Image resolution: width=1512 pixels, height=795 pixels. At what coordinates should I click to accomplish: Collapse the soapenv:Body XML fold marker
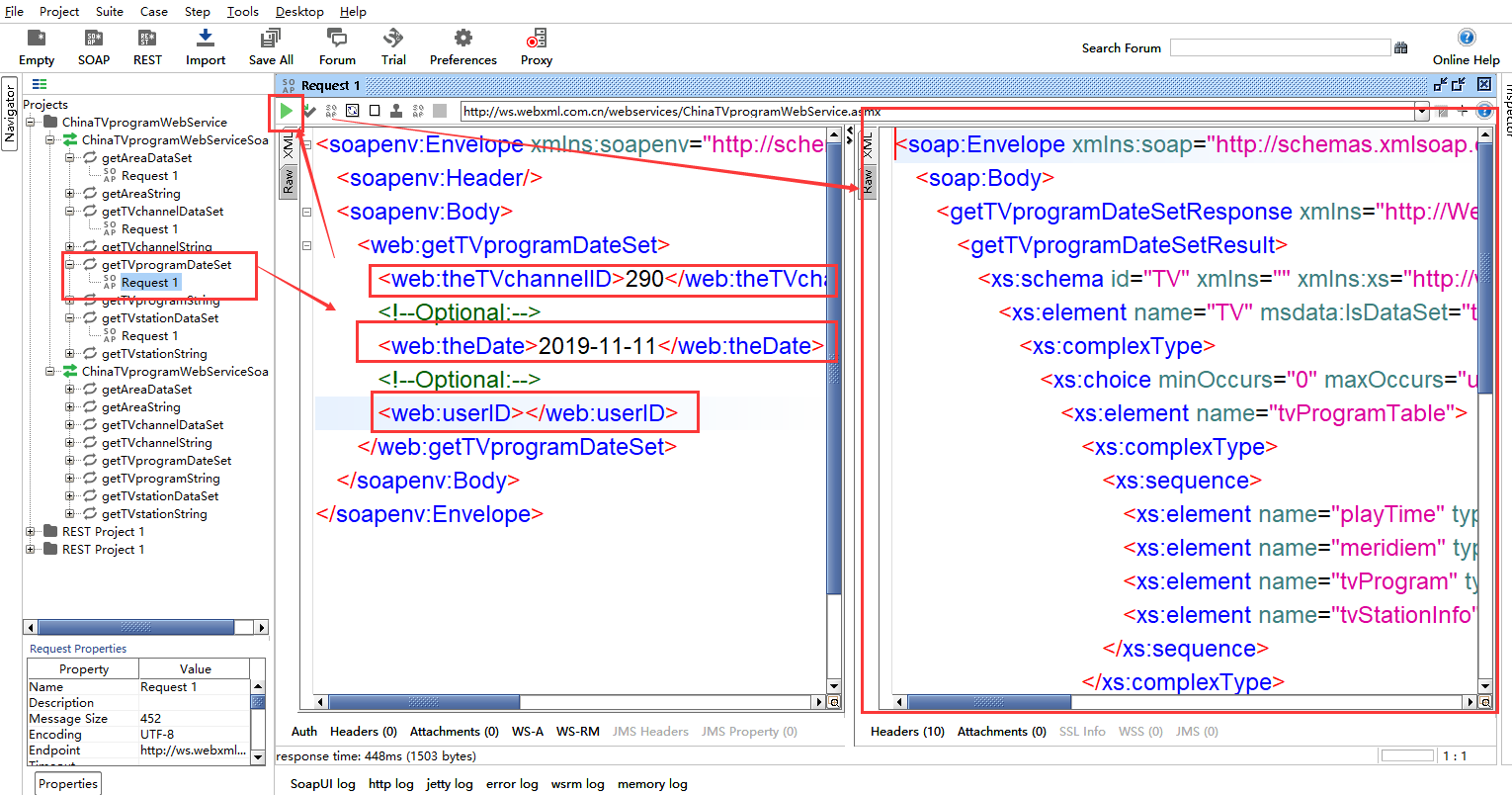click(306, 212)
